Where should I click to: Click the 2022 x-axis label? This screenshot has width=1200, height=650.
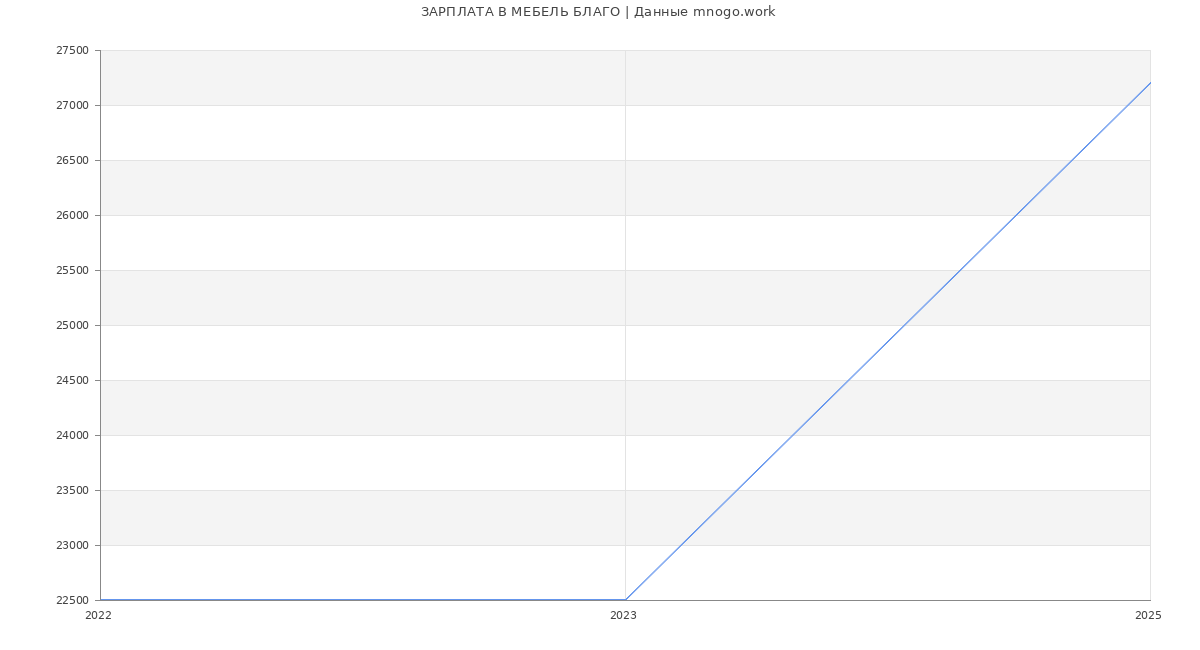point(98,616)
